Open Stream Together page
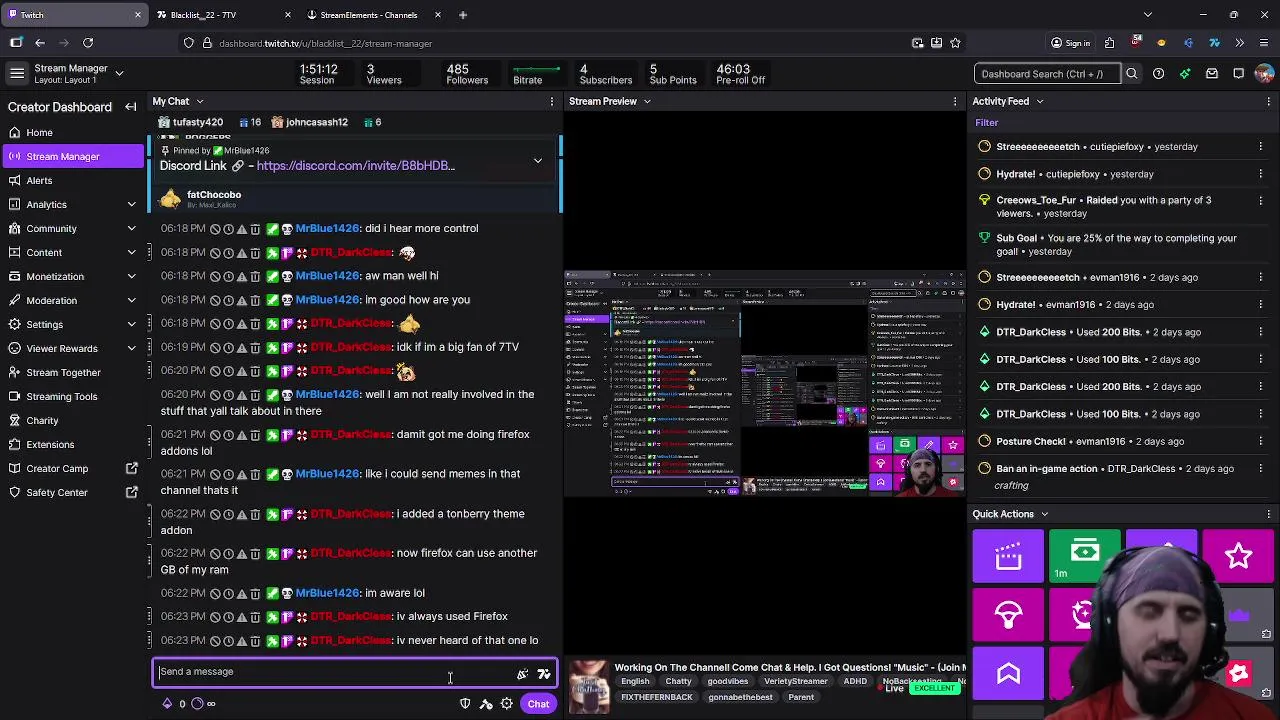Screen dimensions: 1280x720 72,372
